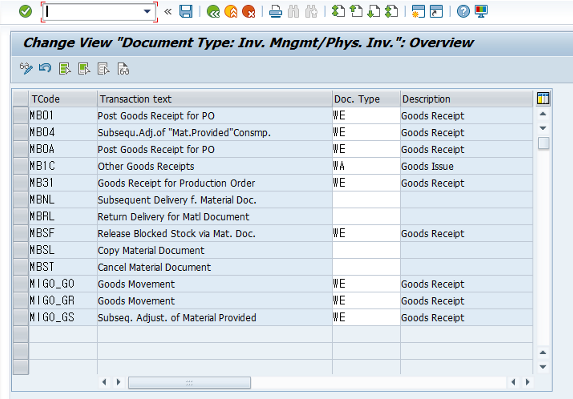Click 'Cancel Material Document' text
573x399 pixels.
pos(154,267)
